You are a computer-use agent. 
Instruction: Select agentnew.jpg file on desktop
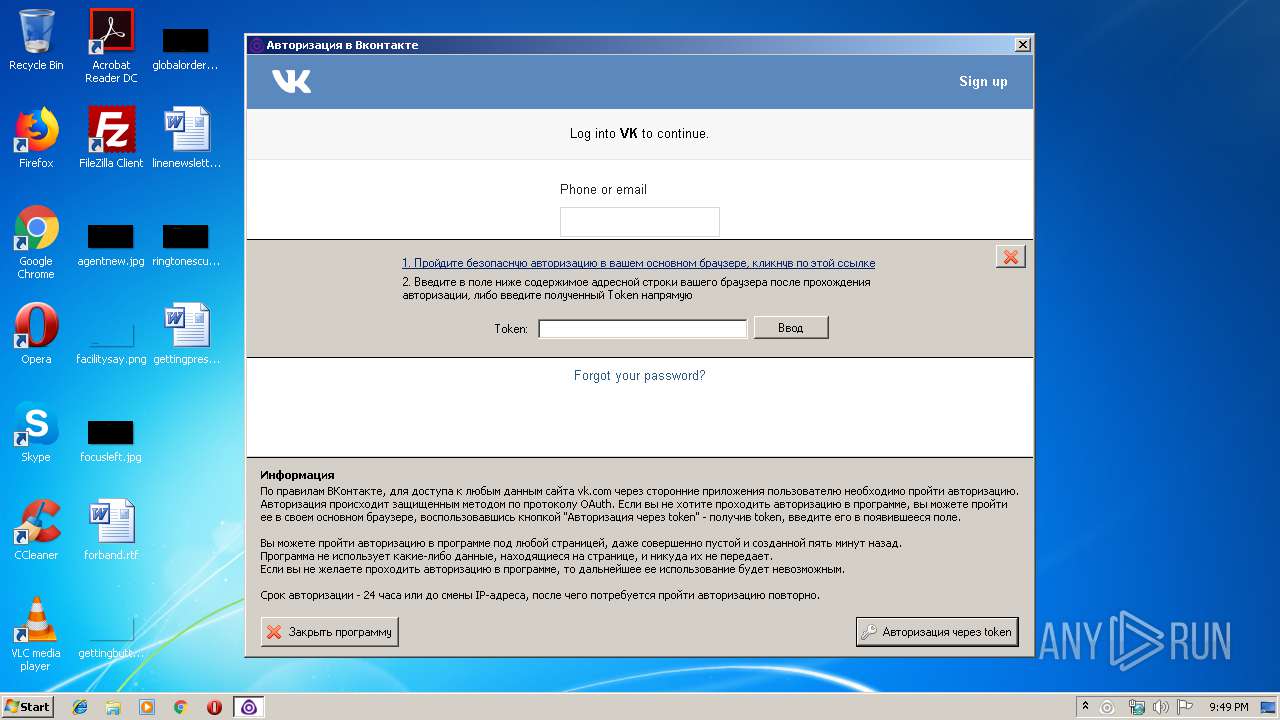[x=111, y=246]
